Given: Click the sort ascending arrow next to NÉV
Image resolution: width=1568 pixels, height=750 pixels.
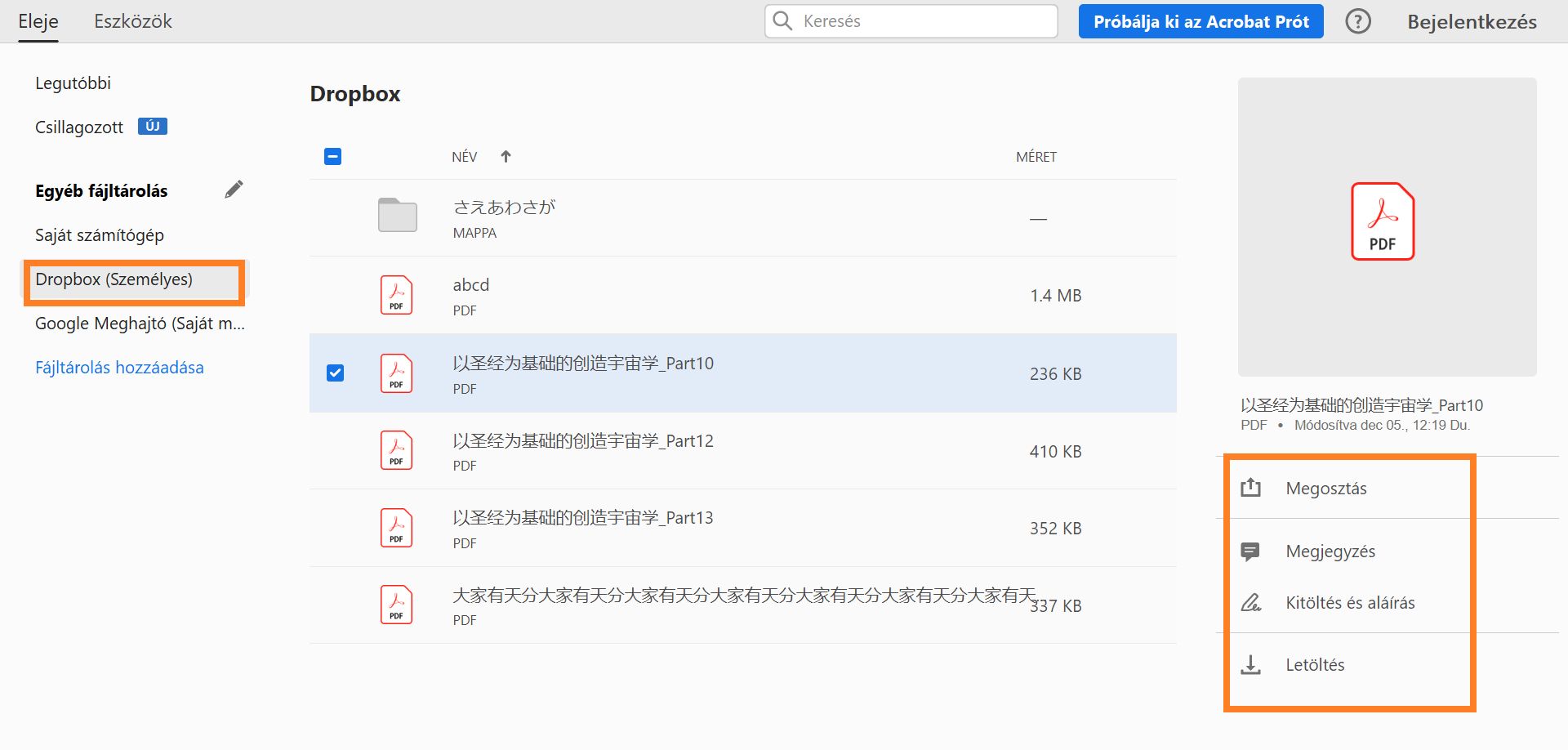Looking at the screenshot, I should 506,157.
